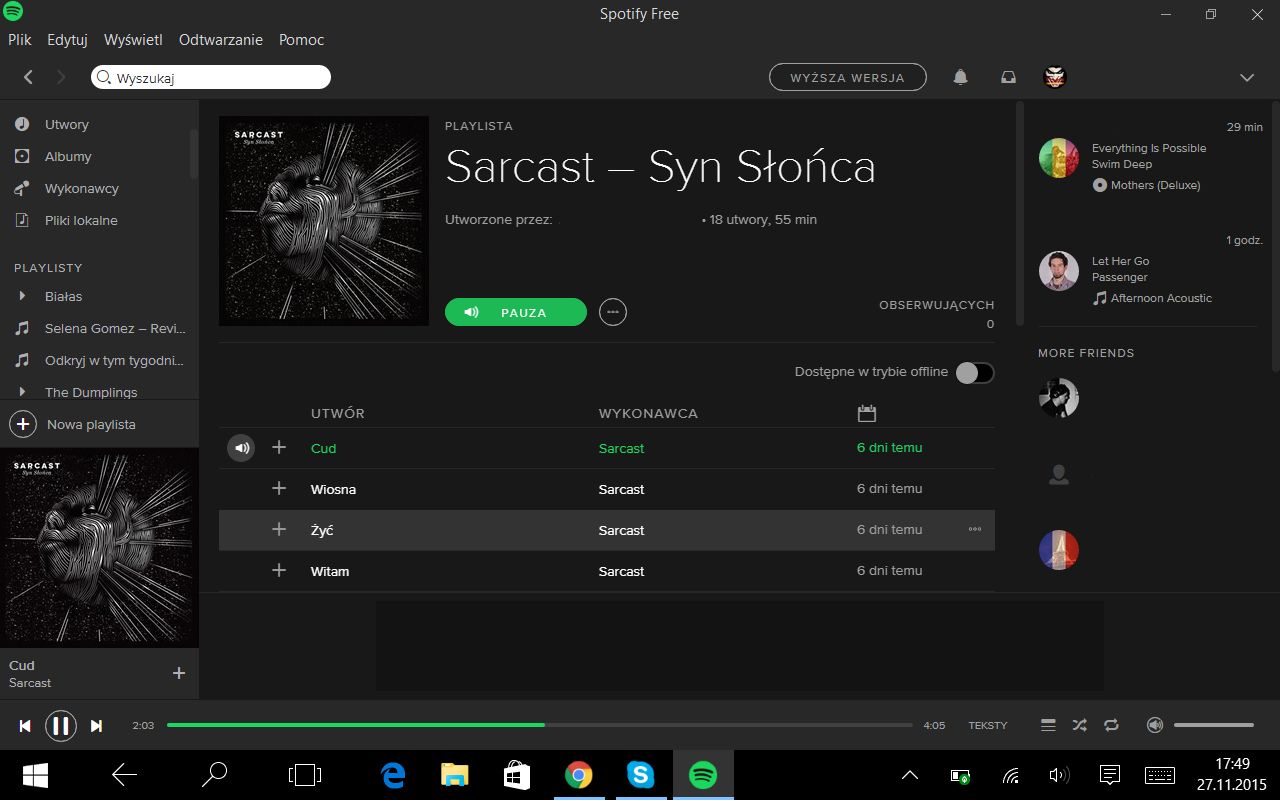Image resolution: width=1280 pixels, height=800 pixels.
Task: Open the play queue icon
Action: (1048, 725)
